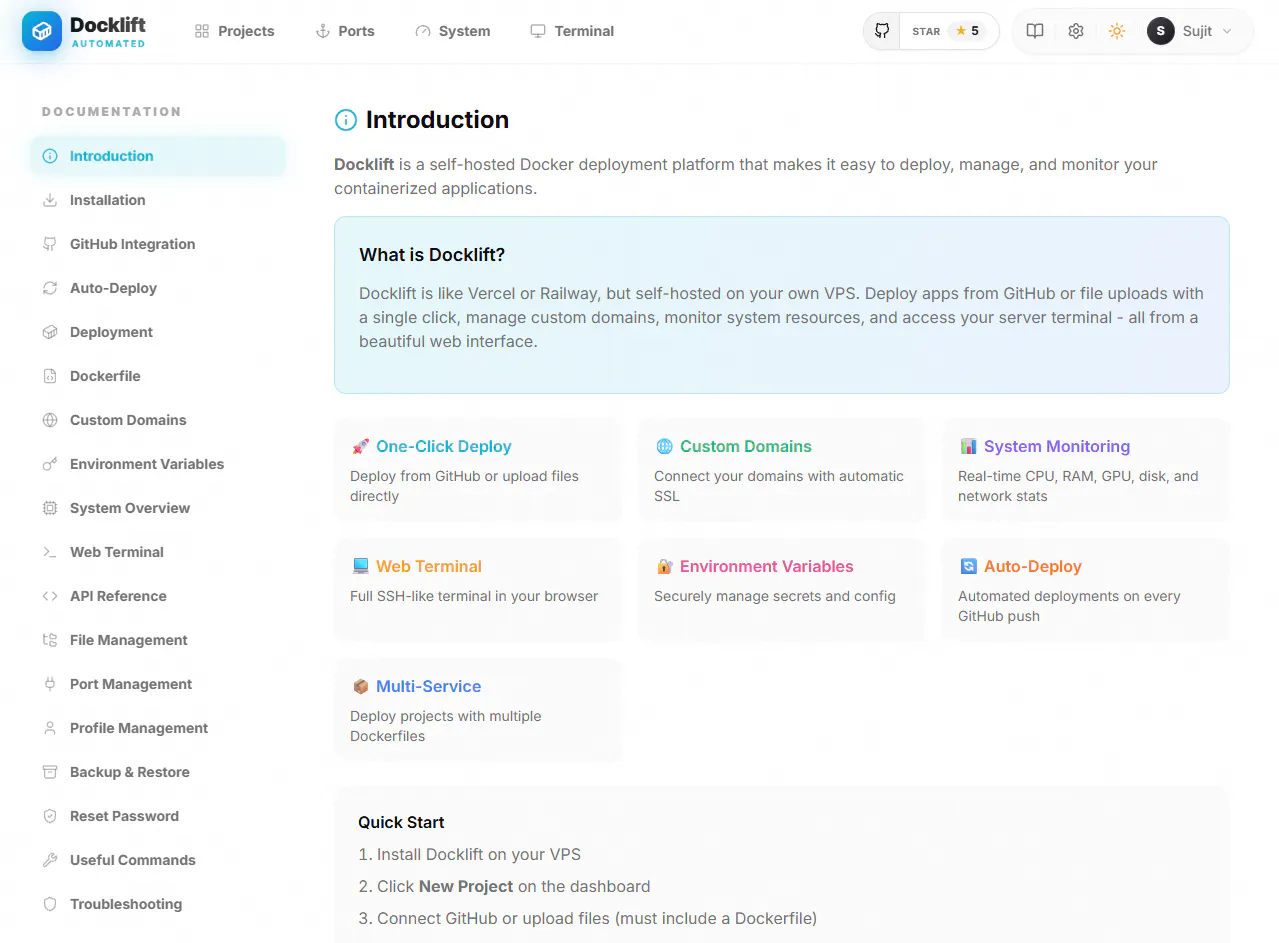Click the "What is Docklift?" heading
This screenshot has width=1279, height=943.
(x=432, y=255)
